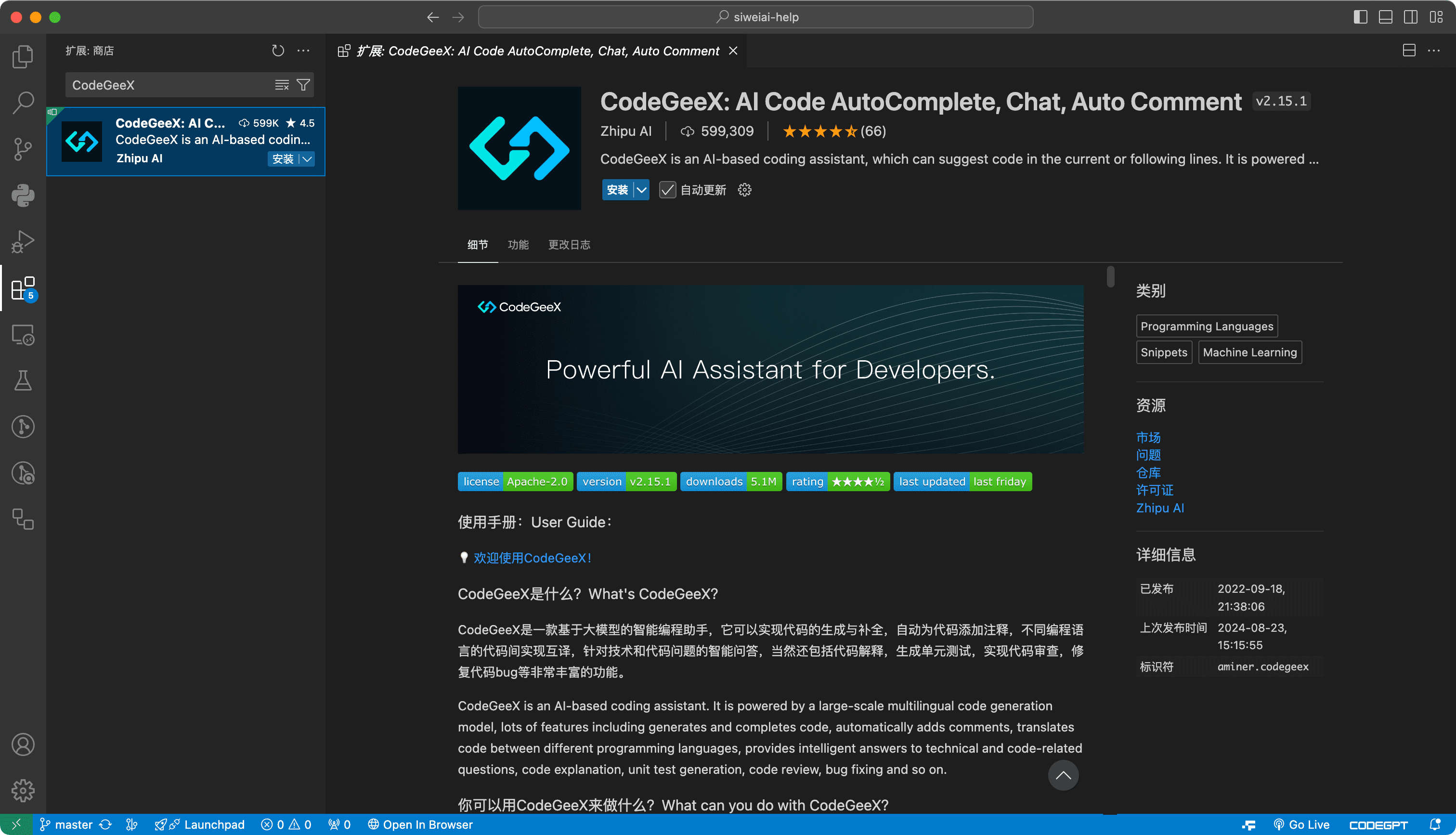
Task: Open the Extensions view in the activity bar
Action: click(x=23, y=288)
